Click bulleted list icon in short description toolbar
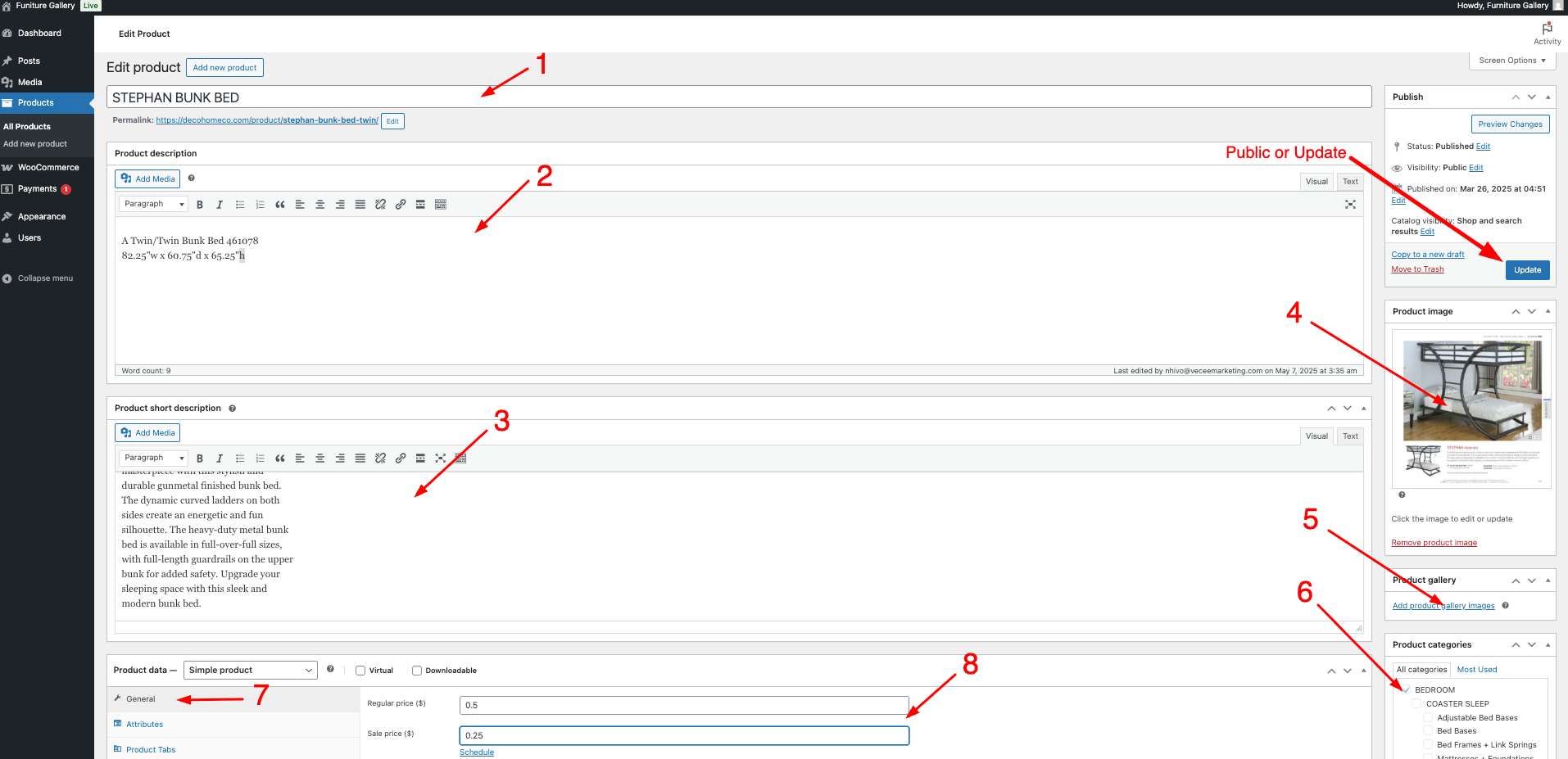 (x=240, y=459)
